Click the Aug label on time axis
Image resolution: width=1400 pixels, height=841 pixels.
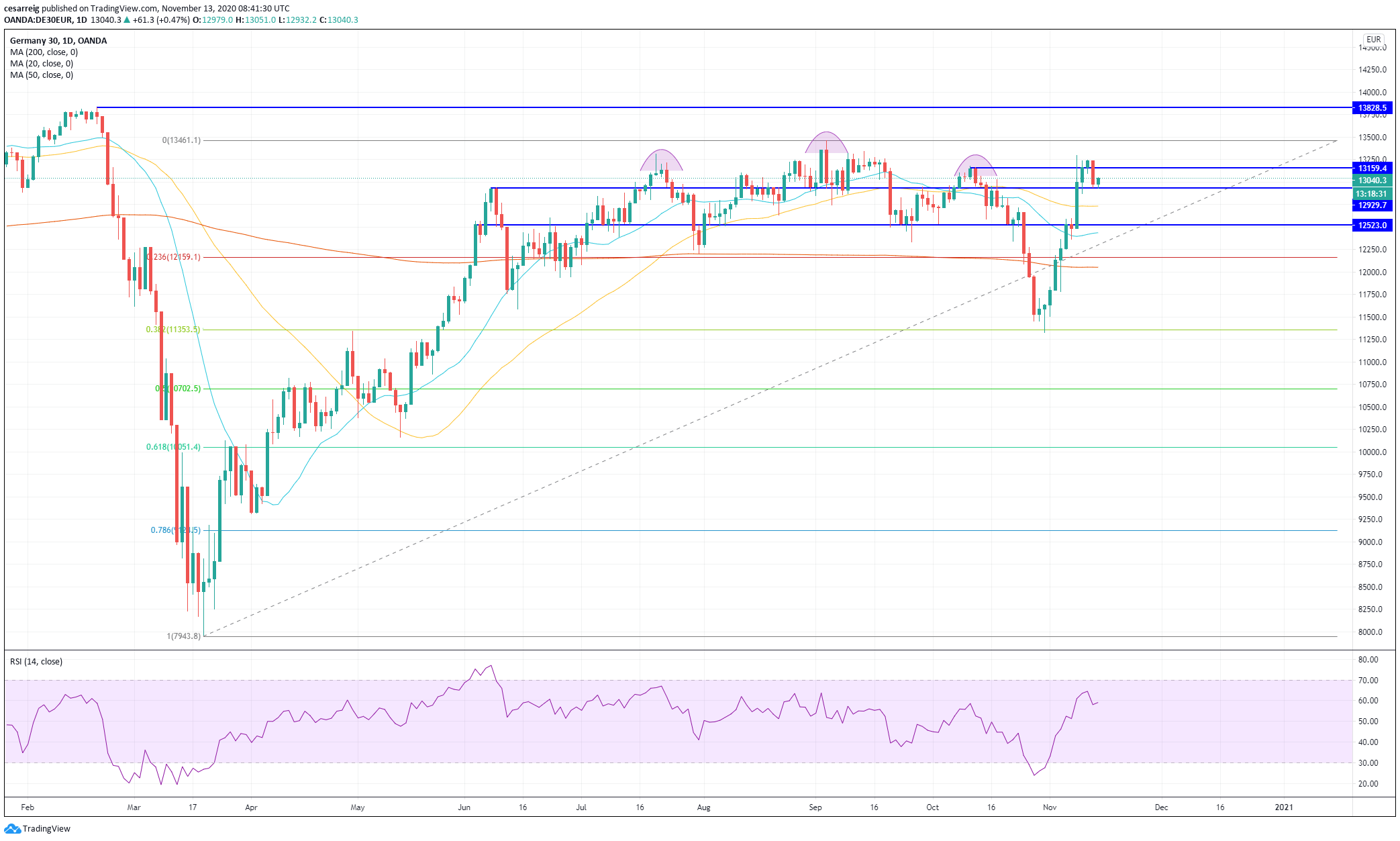(x=703, y=807)
